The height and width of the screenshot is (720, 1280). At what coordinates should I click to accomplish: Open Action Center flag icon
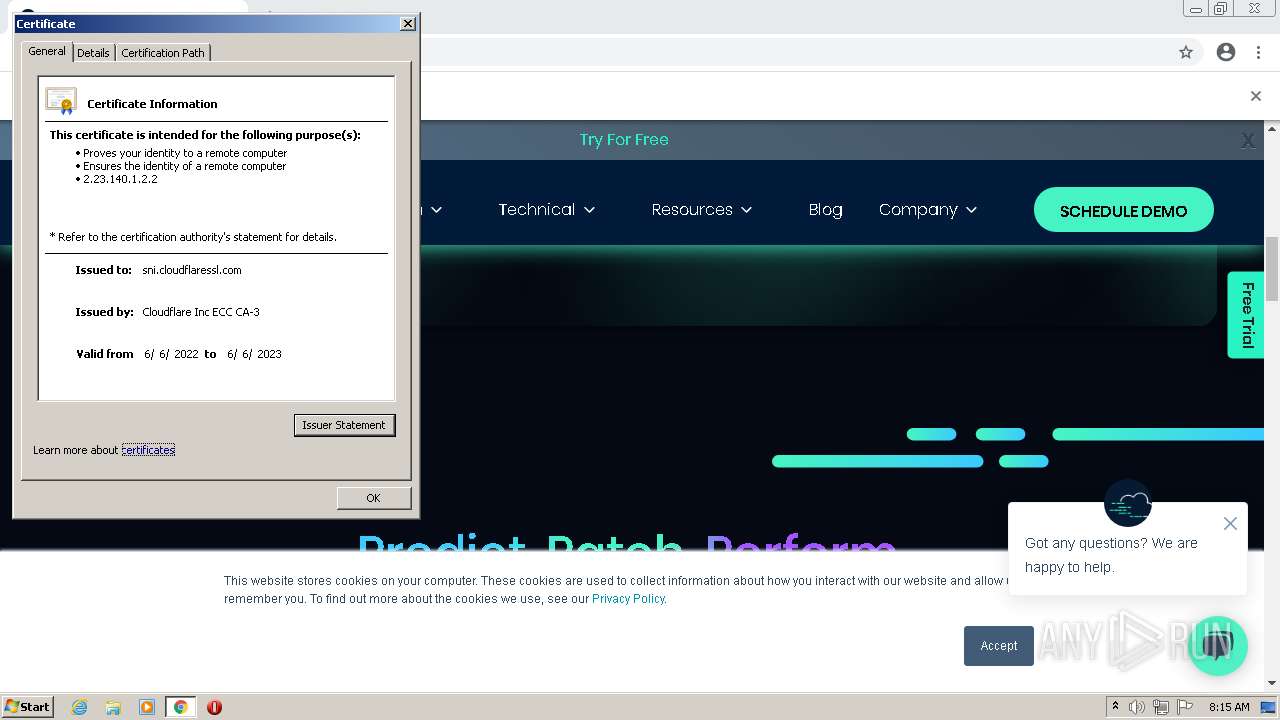pyautogui.click(x=1185, y=707)
